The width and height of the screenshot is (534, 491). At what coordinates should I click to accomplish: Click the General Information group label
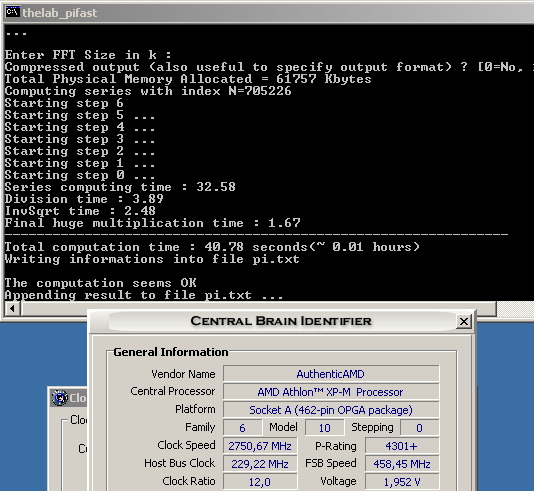pyautogui.click(x=171, y=352)
